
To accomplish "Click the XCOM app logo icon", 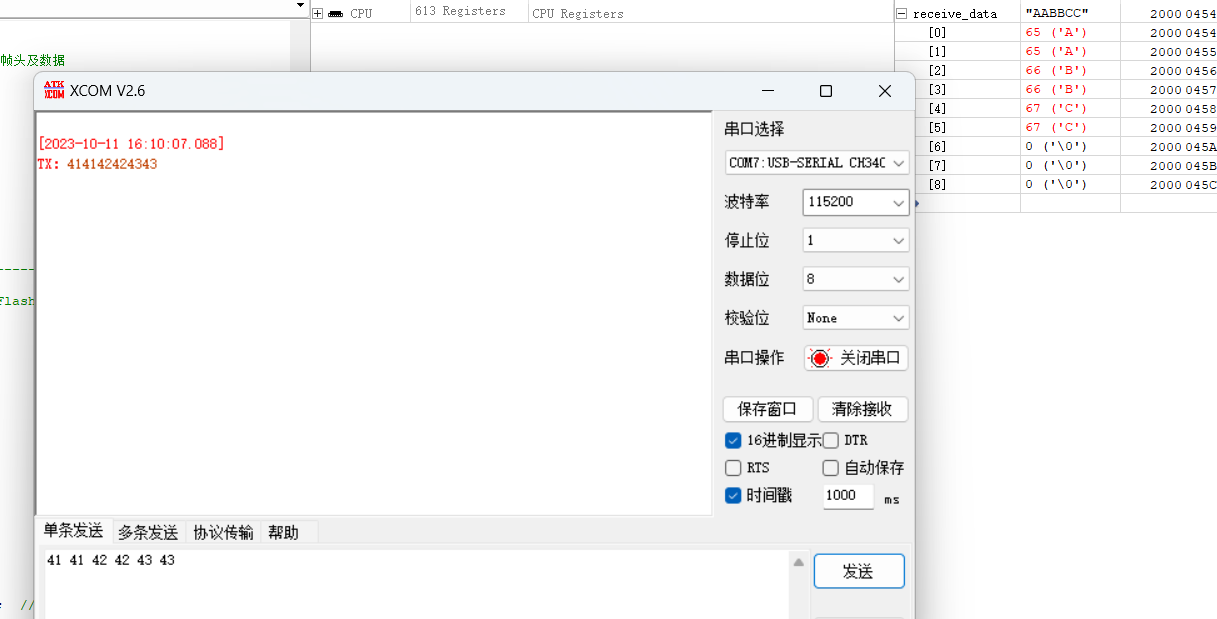I will pyautogui.click(x=54, y=90).
